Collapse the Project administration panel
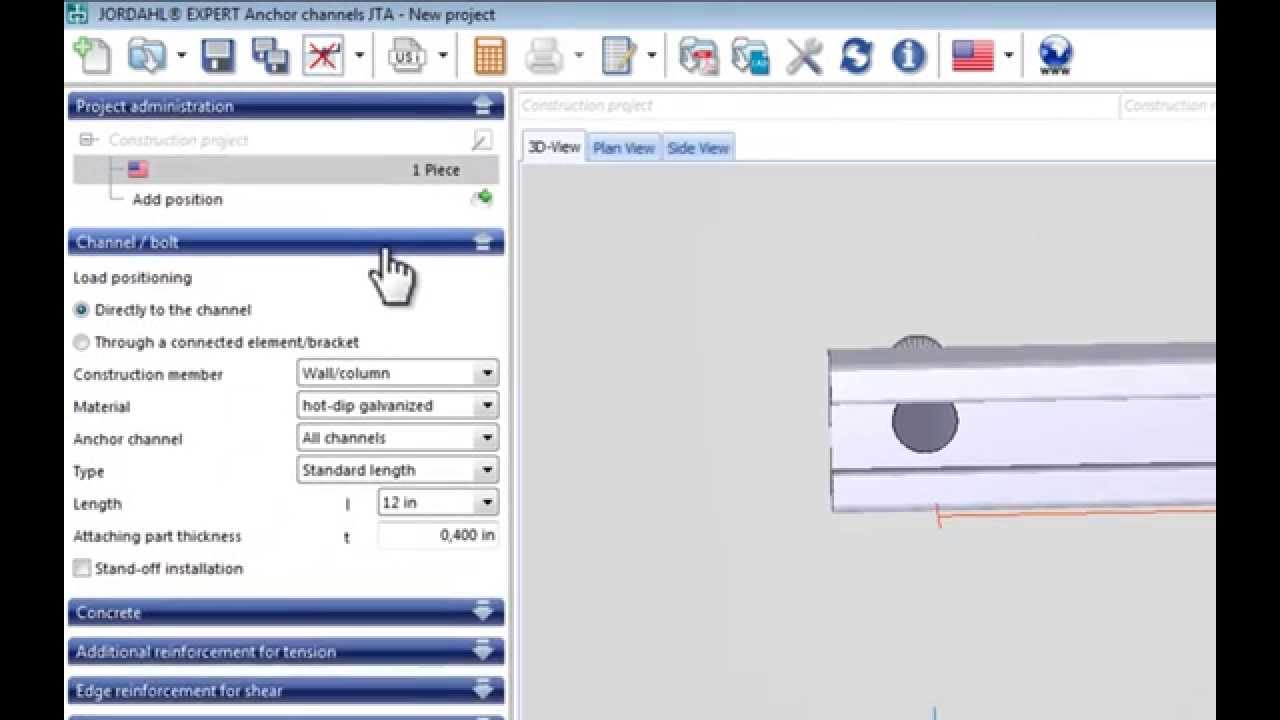 click(x=483, y=106)
